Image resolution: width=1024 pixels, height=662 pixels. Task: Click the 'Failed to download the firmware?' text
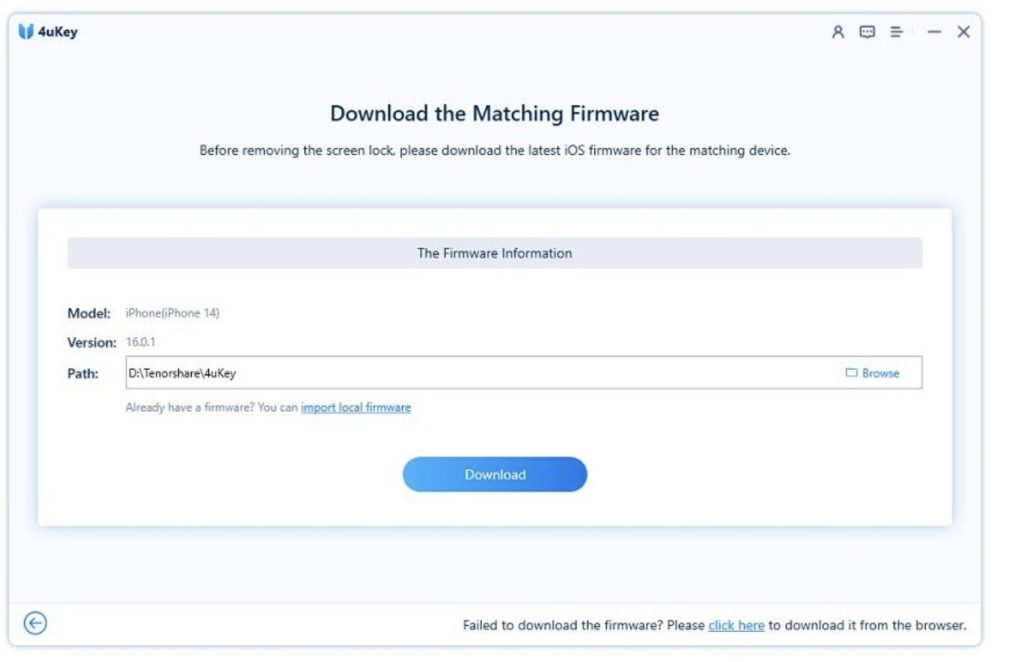(x=584, y=626)
